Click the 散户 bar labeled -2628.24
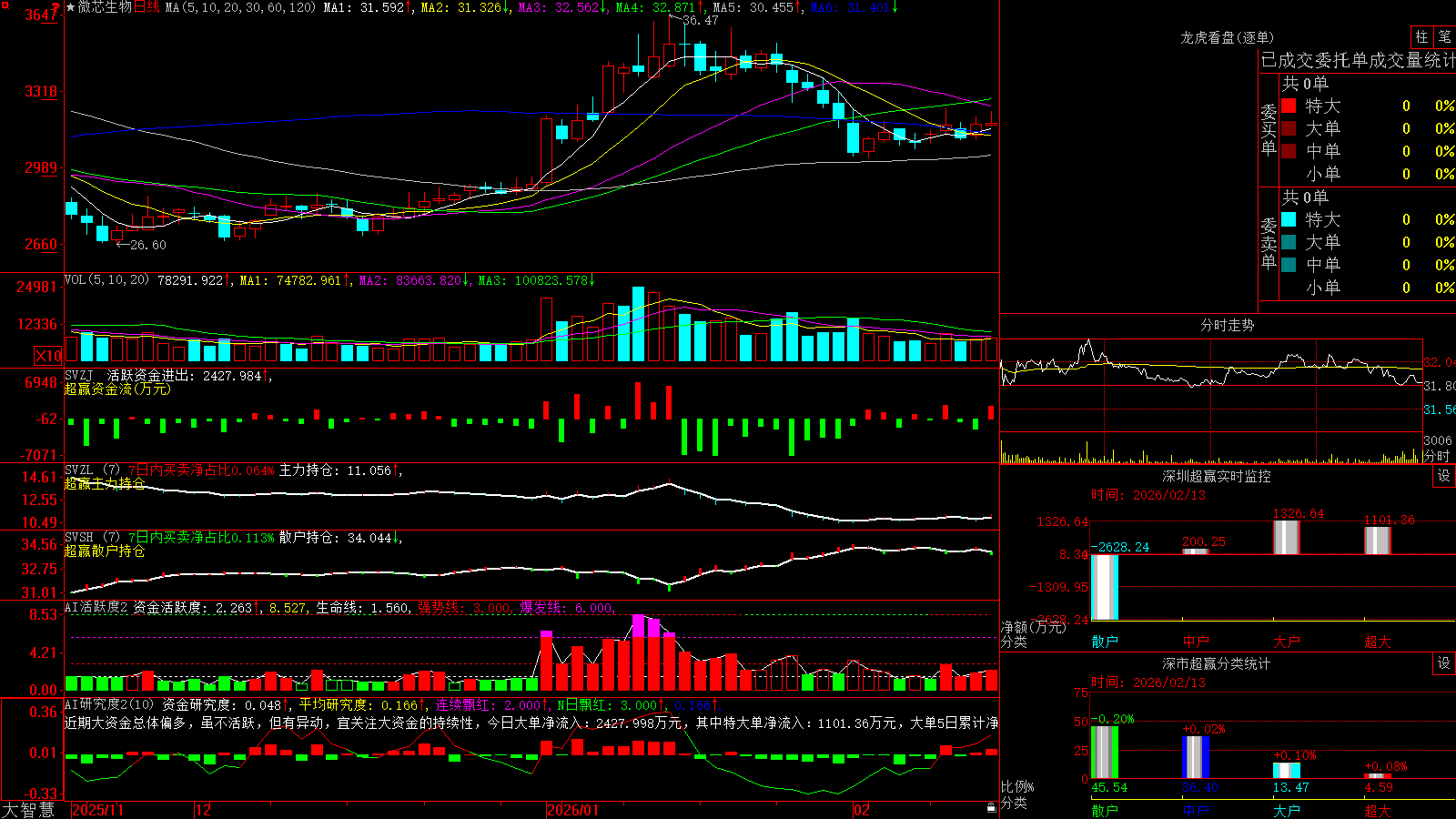Image resolution: width=1456 pixels, height=819 pixels. (1105, 587)
